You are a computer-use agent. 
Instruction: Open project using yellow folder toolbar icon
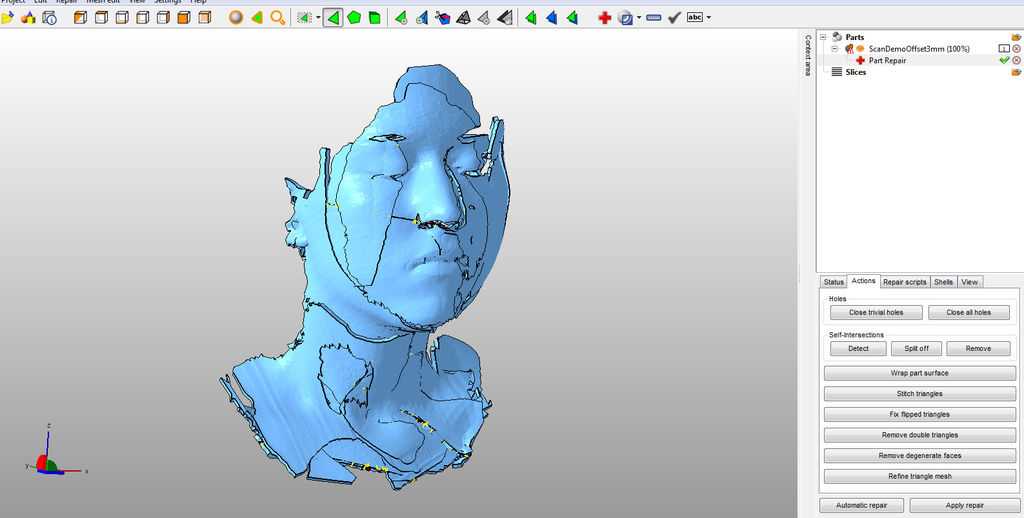click(8, 18)
